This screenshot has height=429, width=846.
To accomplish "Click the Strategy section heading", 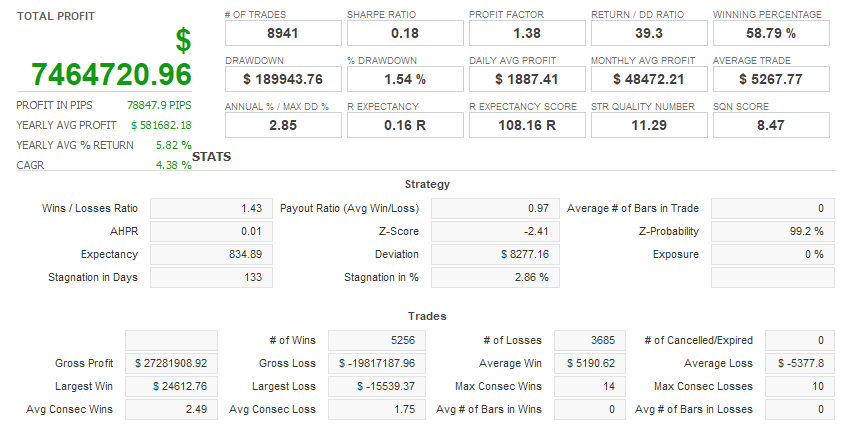I will coord(427,184).
